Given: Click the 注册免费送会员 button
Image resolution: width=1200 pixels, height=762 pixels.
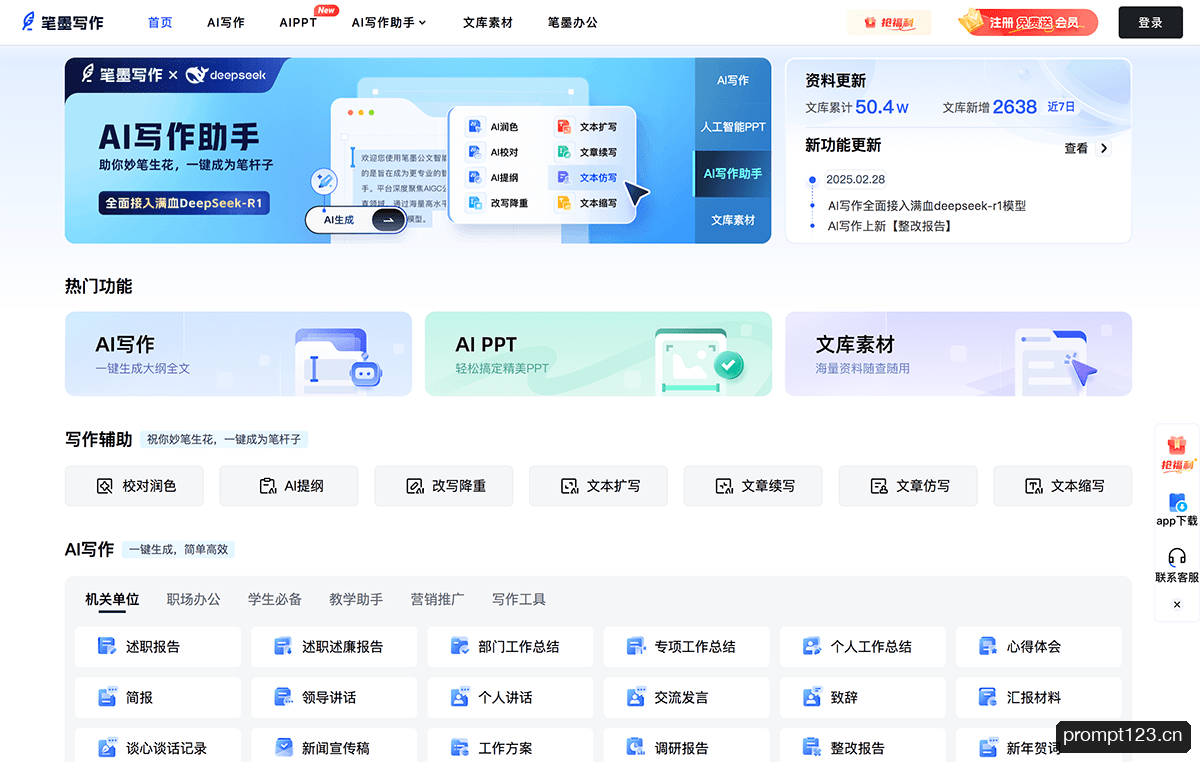Looking at the screenshot, I should pos(1027,22).
